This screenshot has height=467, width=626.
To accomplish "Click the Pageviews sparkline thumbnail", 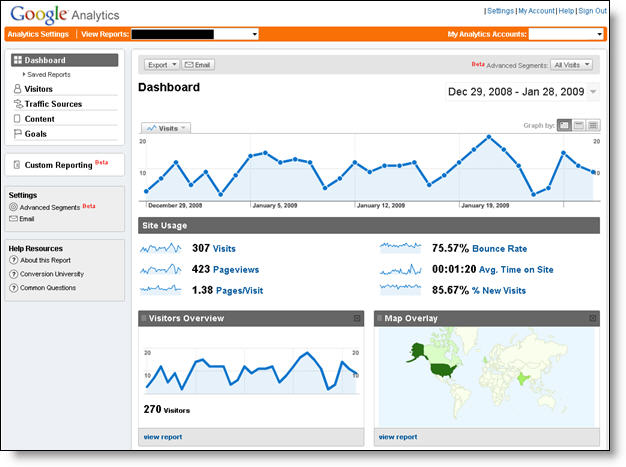I will [160, 269].
